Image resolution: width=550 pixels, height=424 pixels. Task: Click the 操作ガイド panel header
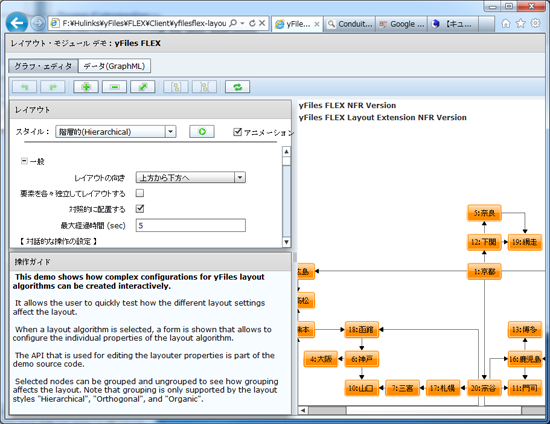click(x=150, y=262)
